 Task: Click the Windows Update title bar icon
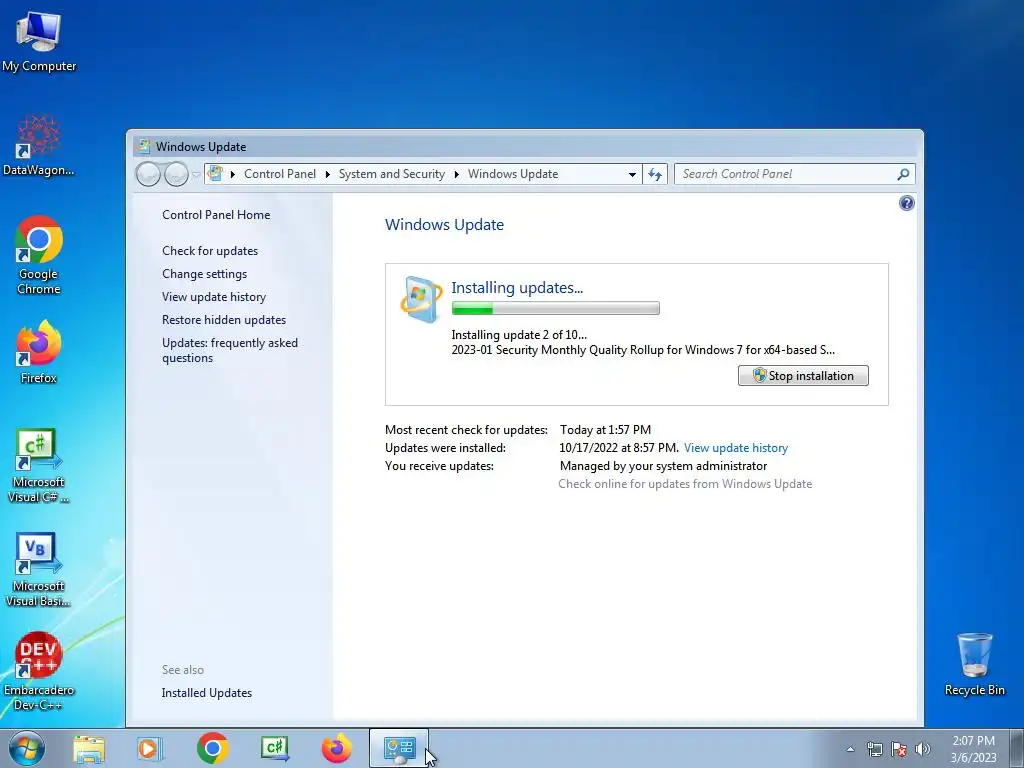(144, 146)
